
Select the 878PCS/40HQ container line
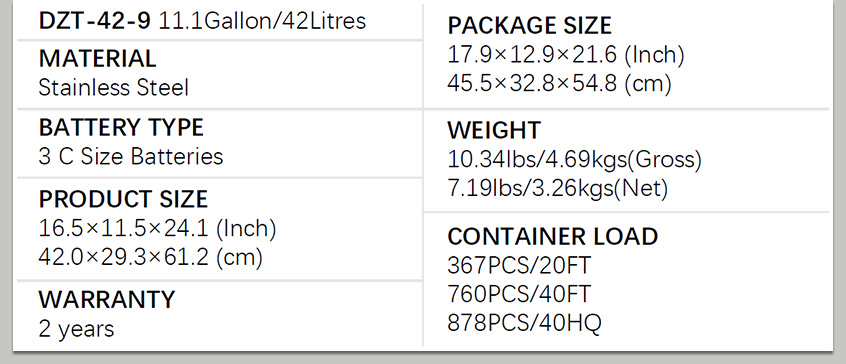click(x=524, y=324)
